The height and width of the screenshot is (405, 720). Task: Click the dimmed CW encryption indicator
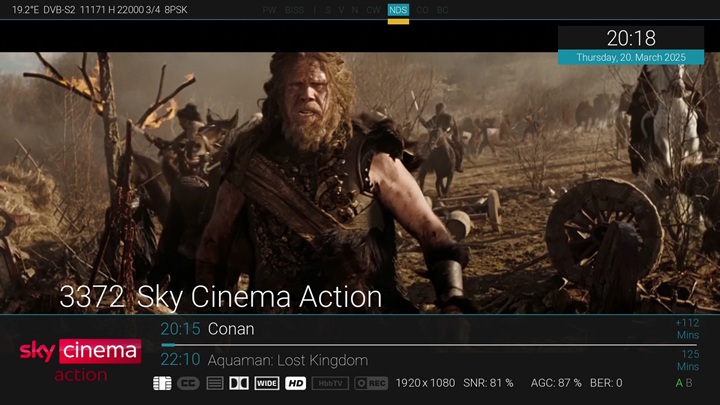(x=373, y=10)
